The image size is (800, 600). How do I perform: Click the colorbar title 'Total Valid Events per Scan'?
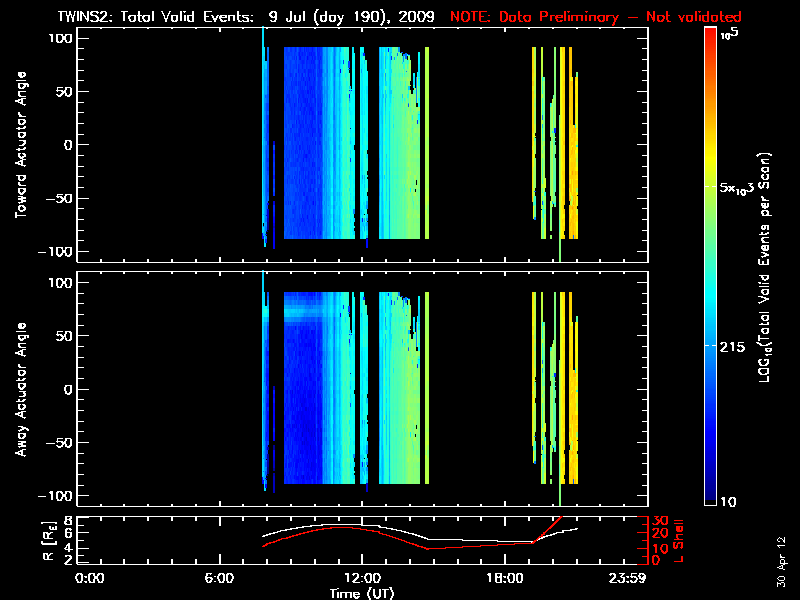click(767, 270)
